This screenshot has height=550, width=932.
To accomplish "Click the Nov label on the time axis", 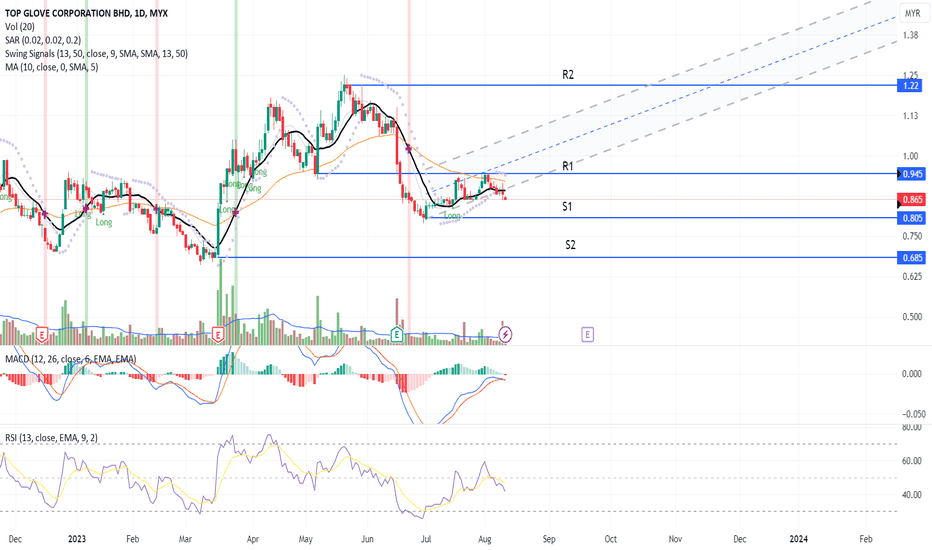I will [675, 539].
